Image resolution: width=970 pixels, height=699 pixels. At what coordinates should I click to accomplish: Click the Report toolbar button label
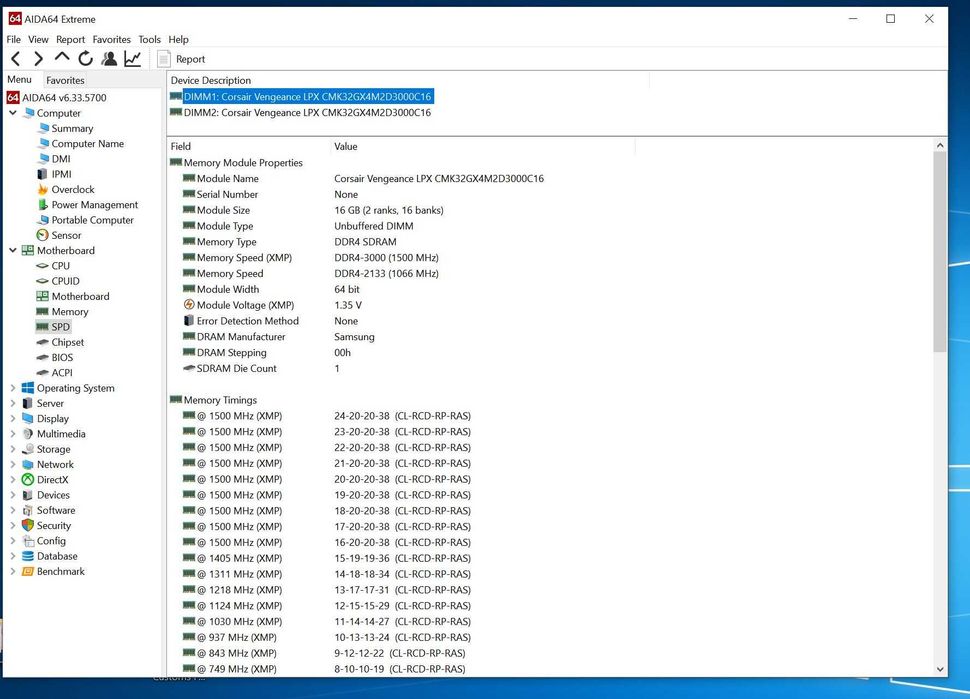click(190, 59)
